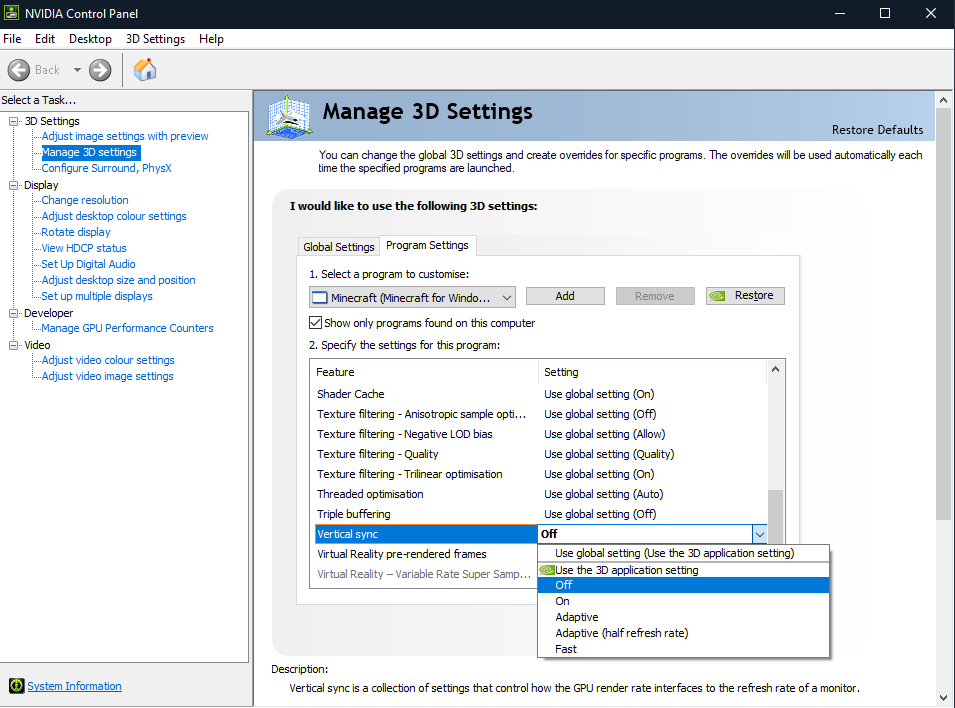
Task: Open the program selection dropdown
Action: pyautogui.click(x=412, y=297)
